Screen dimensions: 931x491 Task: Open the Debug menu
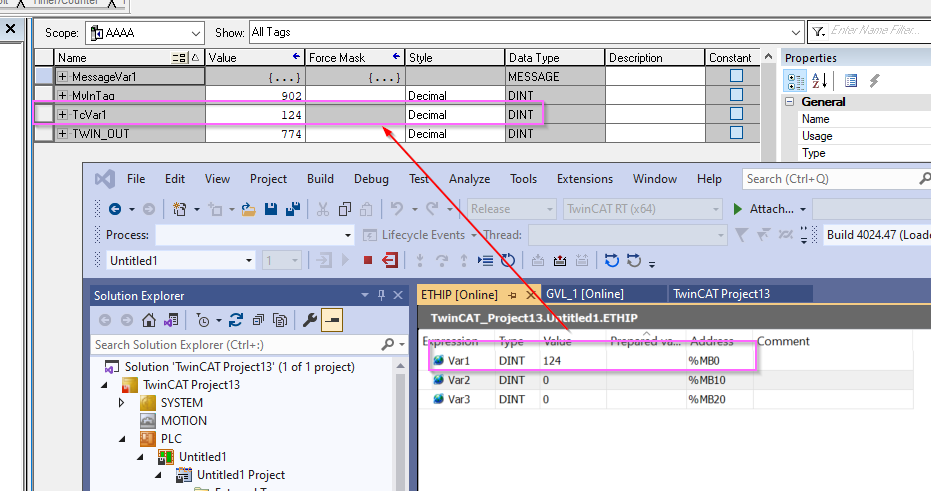371,179
